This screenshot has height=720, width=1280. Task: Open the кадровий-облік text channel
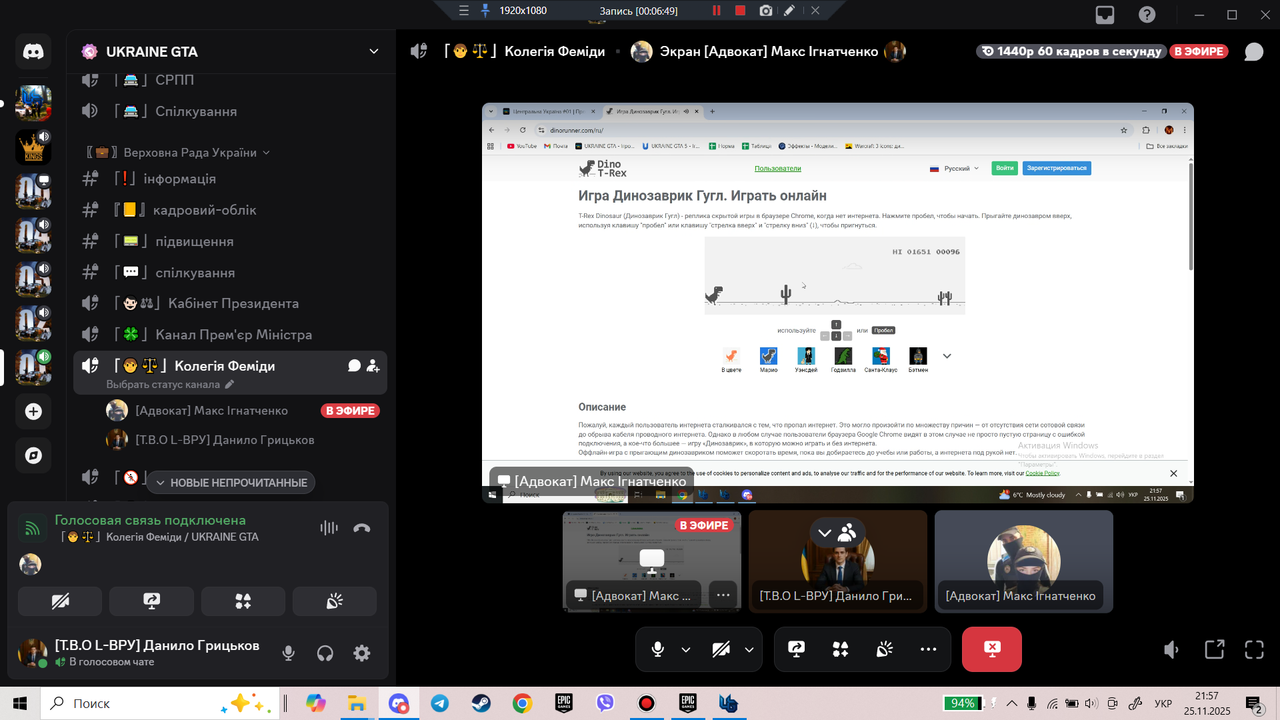(230, 210)
